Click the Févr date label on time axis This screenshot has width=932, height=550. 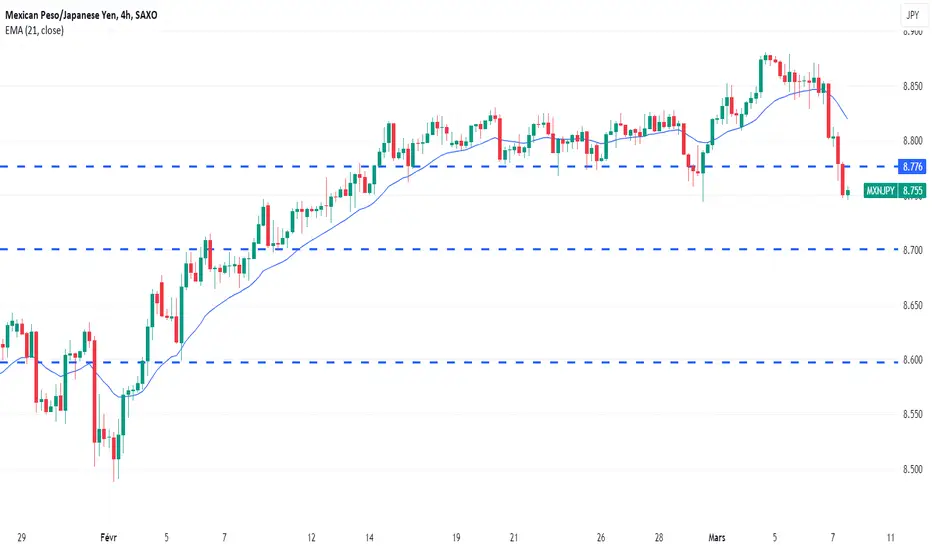pos(108,538)
